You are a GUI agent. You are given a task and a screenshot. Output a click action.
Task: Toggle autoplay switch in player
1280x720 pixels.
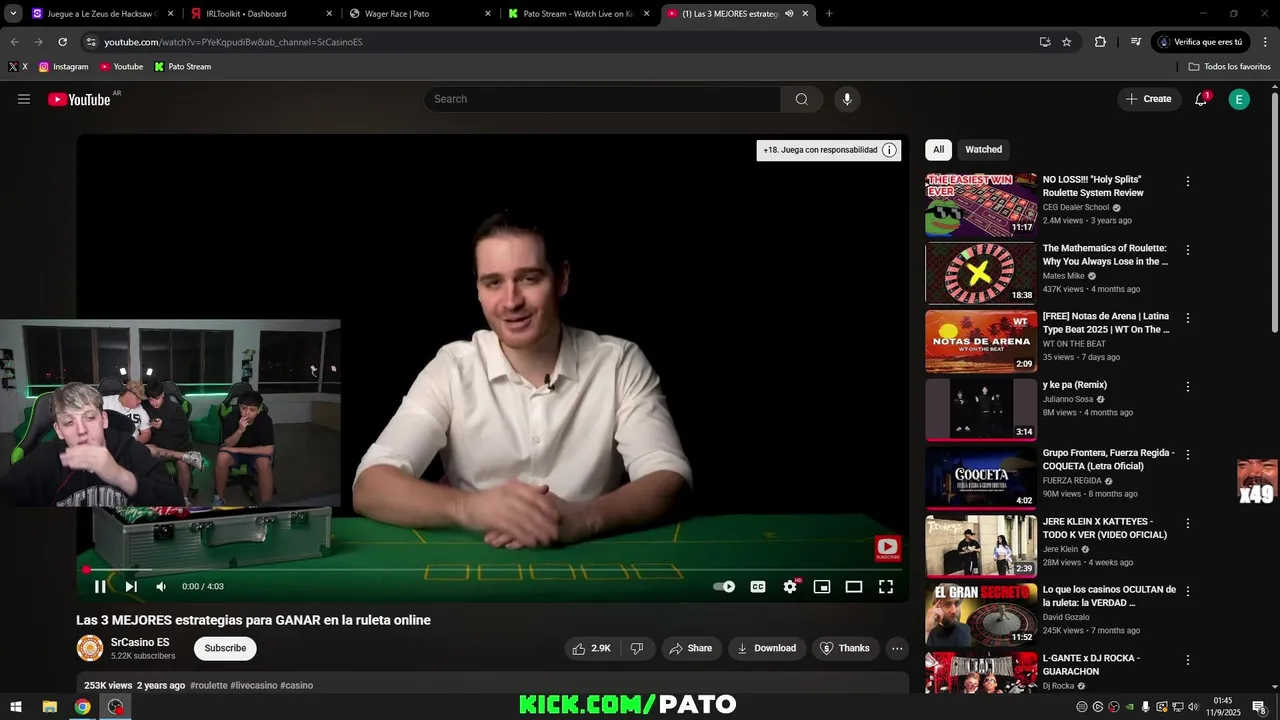pyautogui.click(x=724, y=587)
